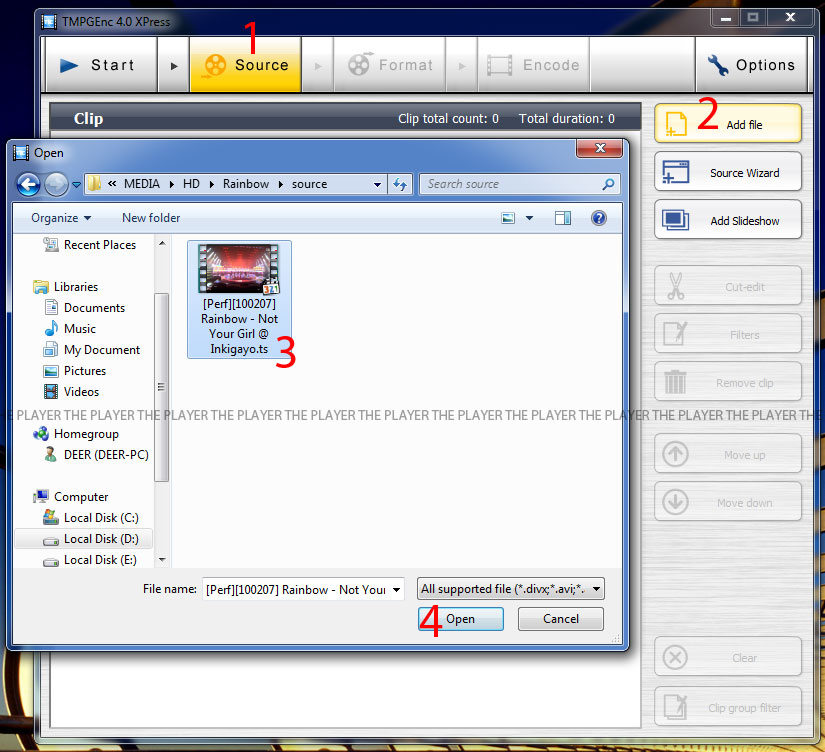This screenshot has width=825, height=752.
Task: Click the HD breadcrumb in address bar
Action: (191, 184)
